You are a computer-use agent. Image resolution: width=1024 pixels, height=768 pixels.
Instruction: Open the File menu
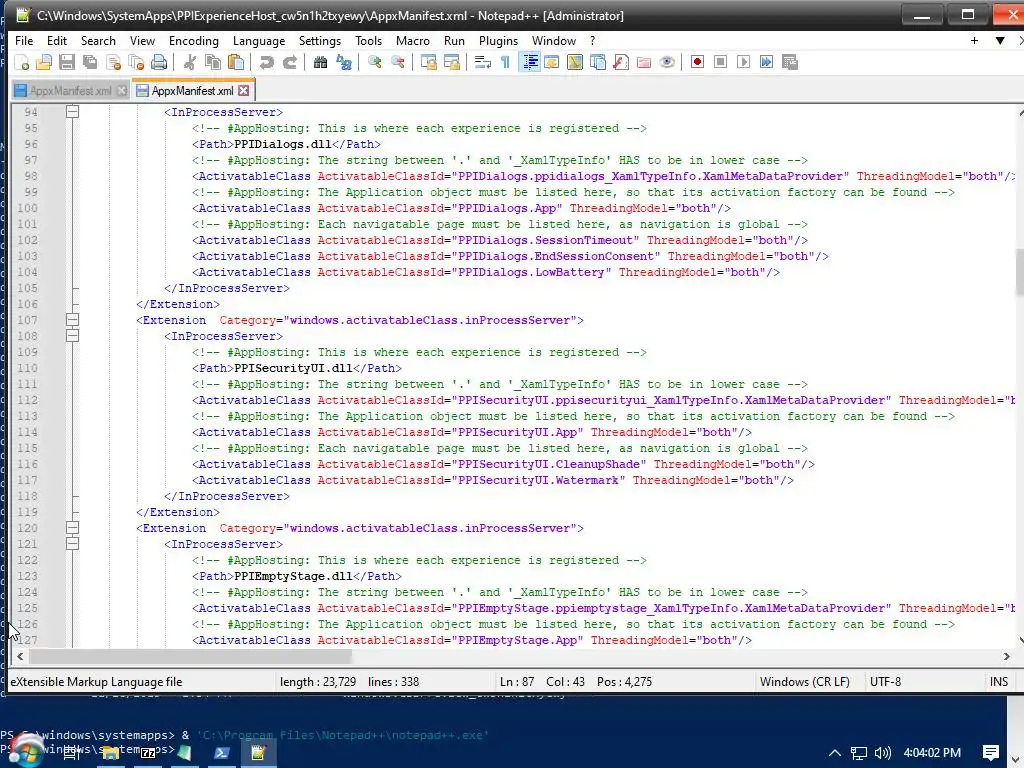pyautogui.click(x=24, y=40)
